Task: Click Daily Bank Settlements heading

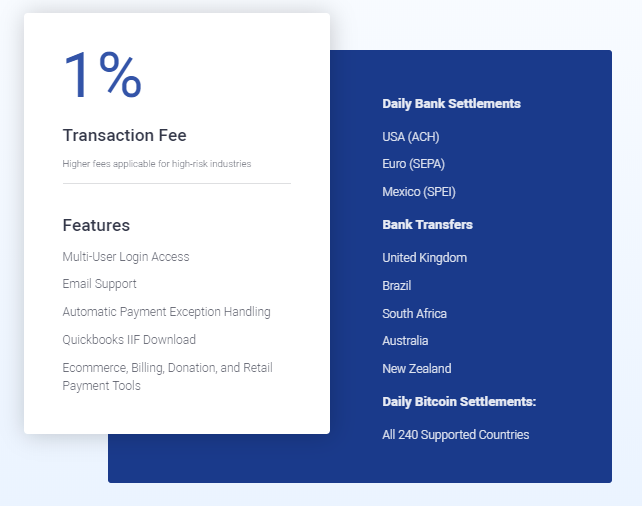Action: 451,104
